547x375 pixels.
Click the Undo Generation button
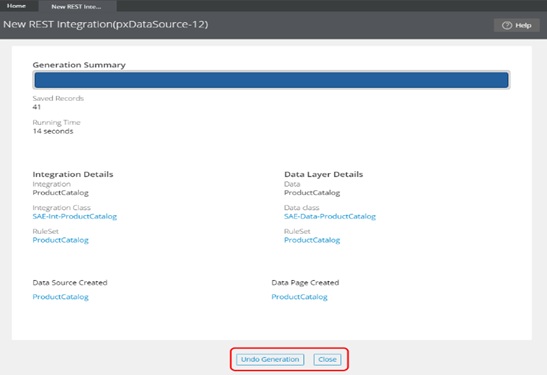click(270, 359)
